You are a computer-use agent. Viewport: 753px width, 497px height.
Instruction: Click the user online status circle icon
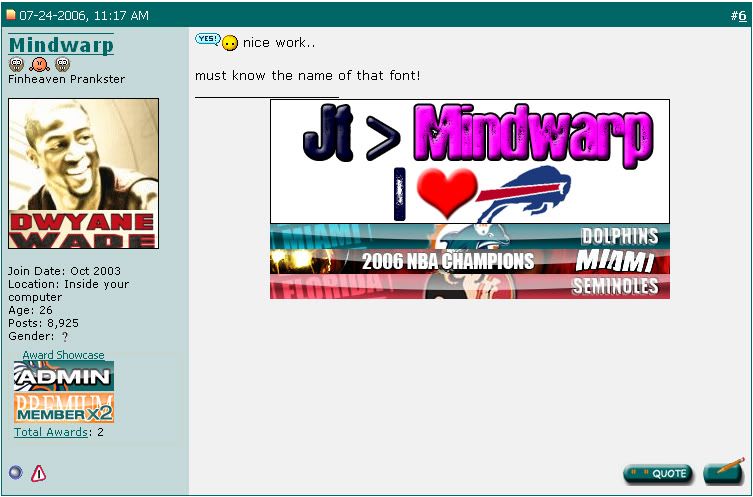click(16, 473)
